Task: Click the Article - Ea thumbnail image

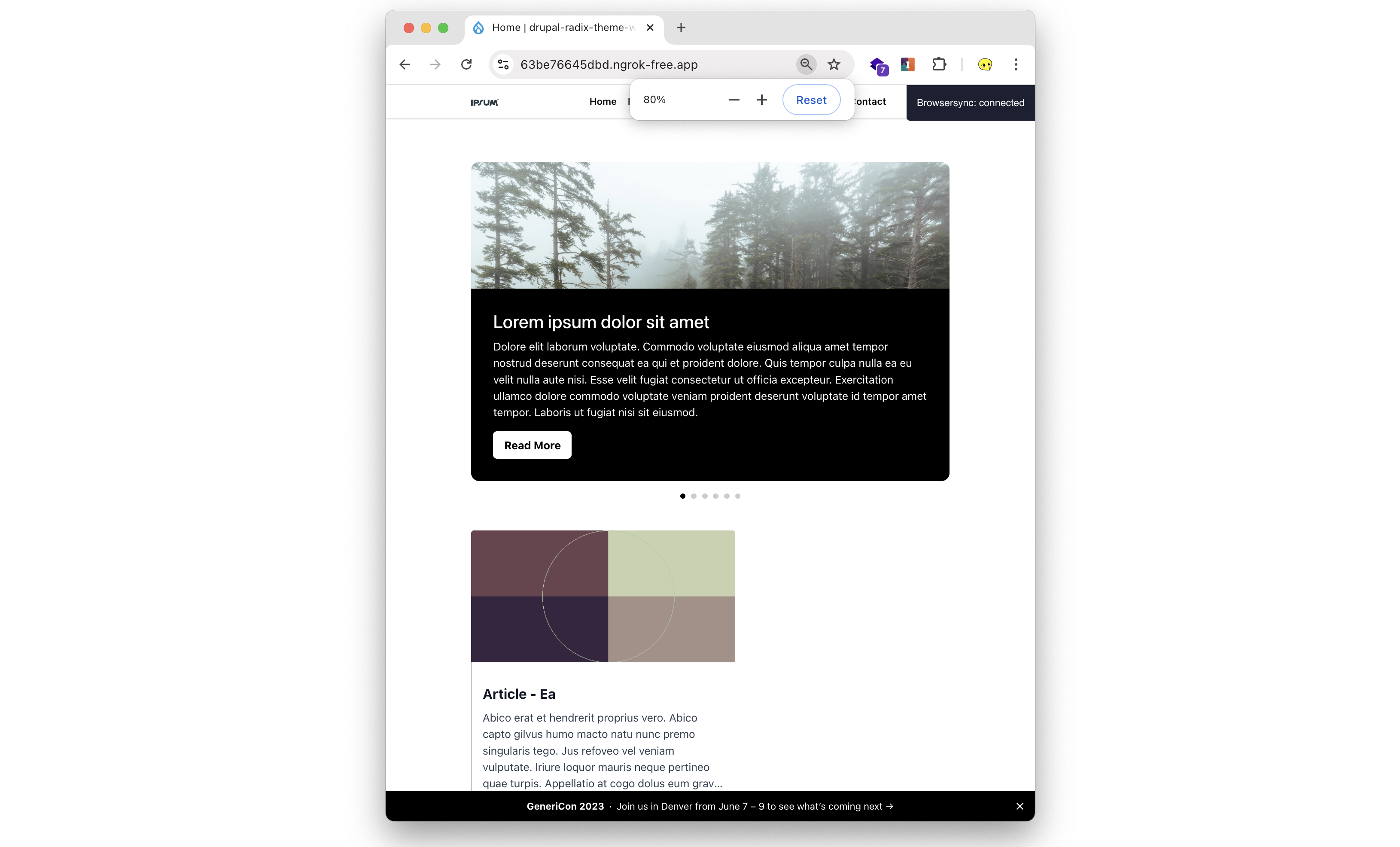Action: click(603, 596)
